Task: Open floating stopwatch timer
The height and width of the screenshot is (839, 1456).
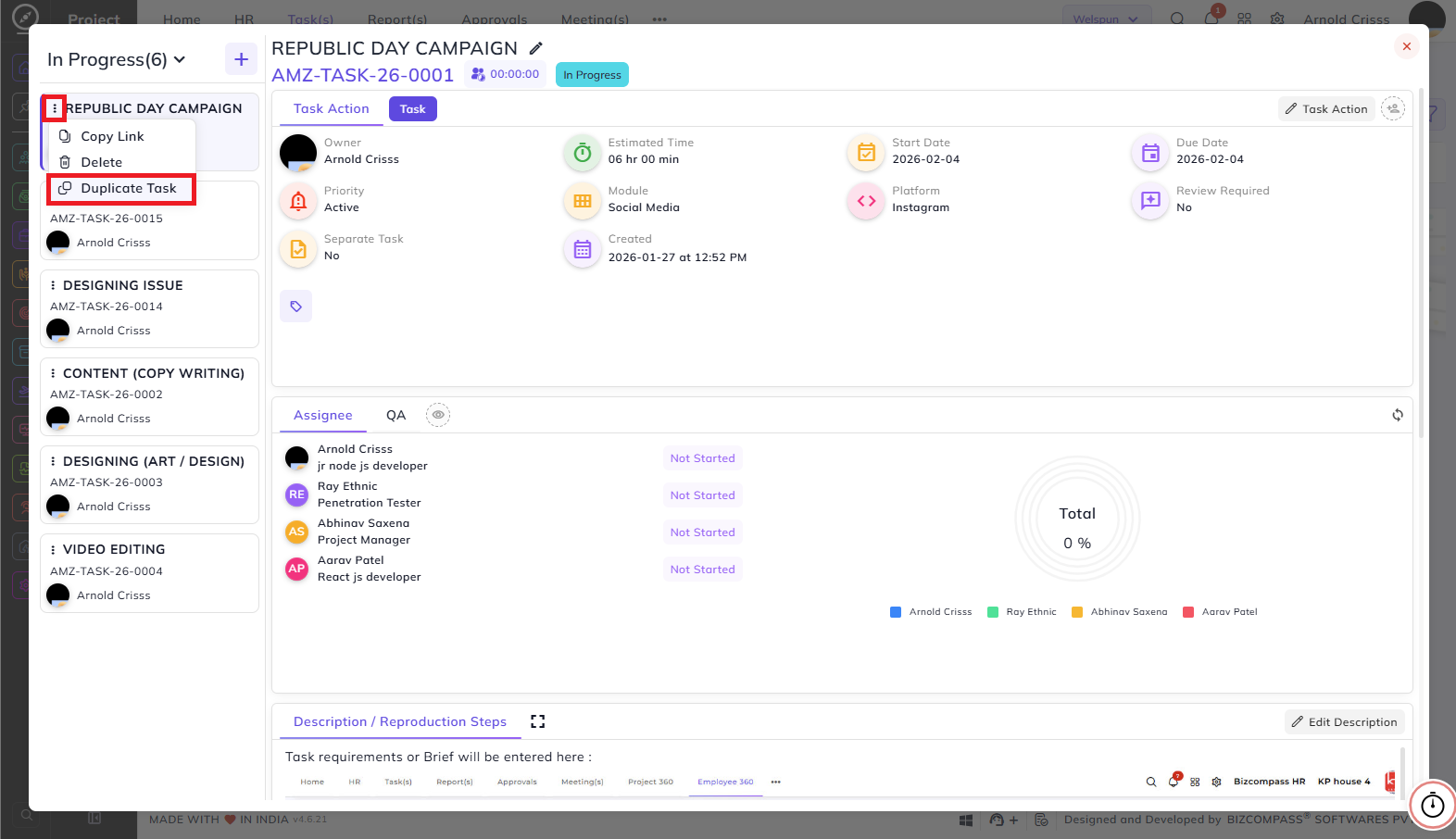Action: pos(1433,805)
